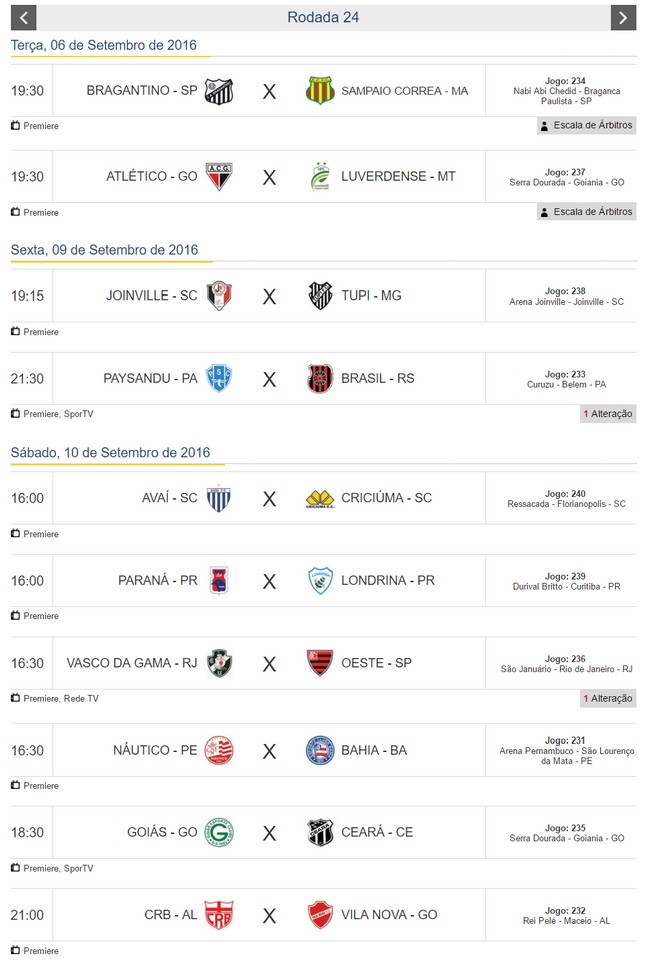
Task: Click the Rodada 24 header title
Action: point(323,17)
